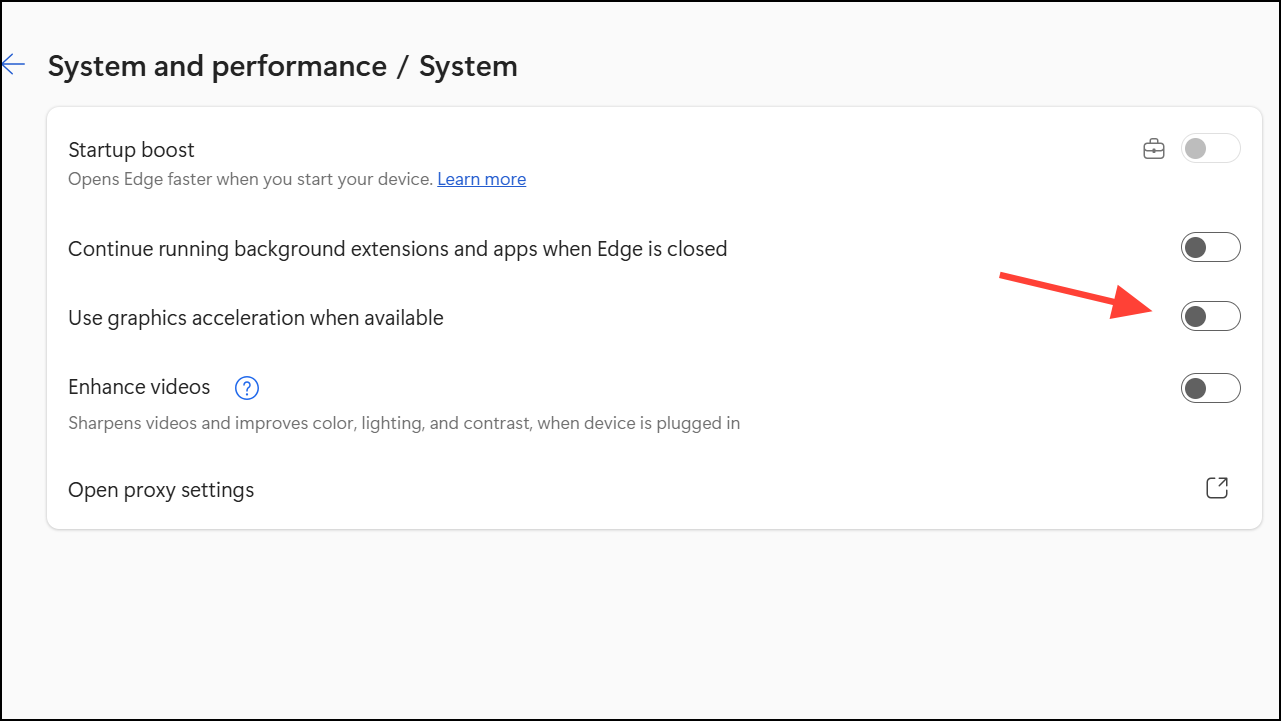Toggle the Startup boost switch
This screenshot has width=1281, height=721.
pyautogui.click(x=1210, y=149)
